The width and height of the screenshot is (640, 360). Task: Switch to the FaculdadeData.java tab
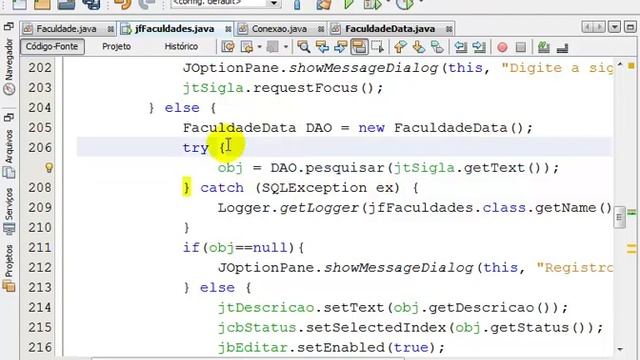pyautogui.click(x=390, y=29)
